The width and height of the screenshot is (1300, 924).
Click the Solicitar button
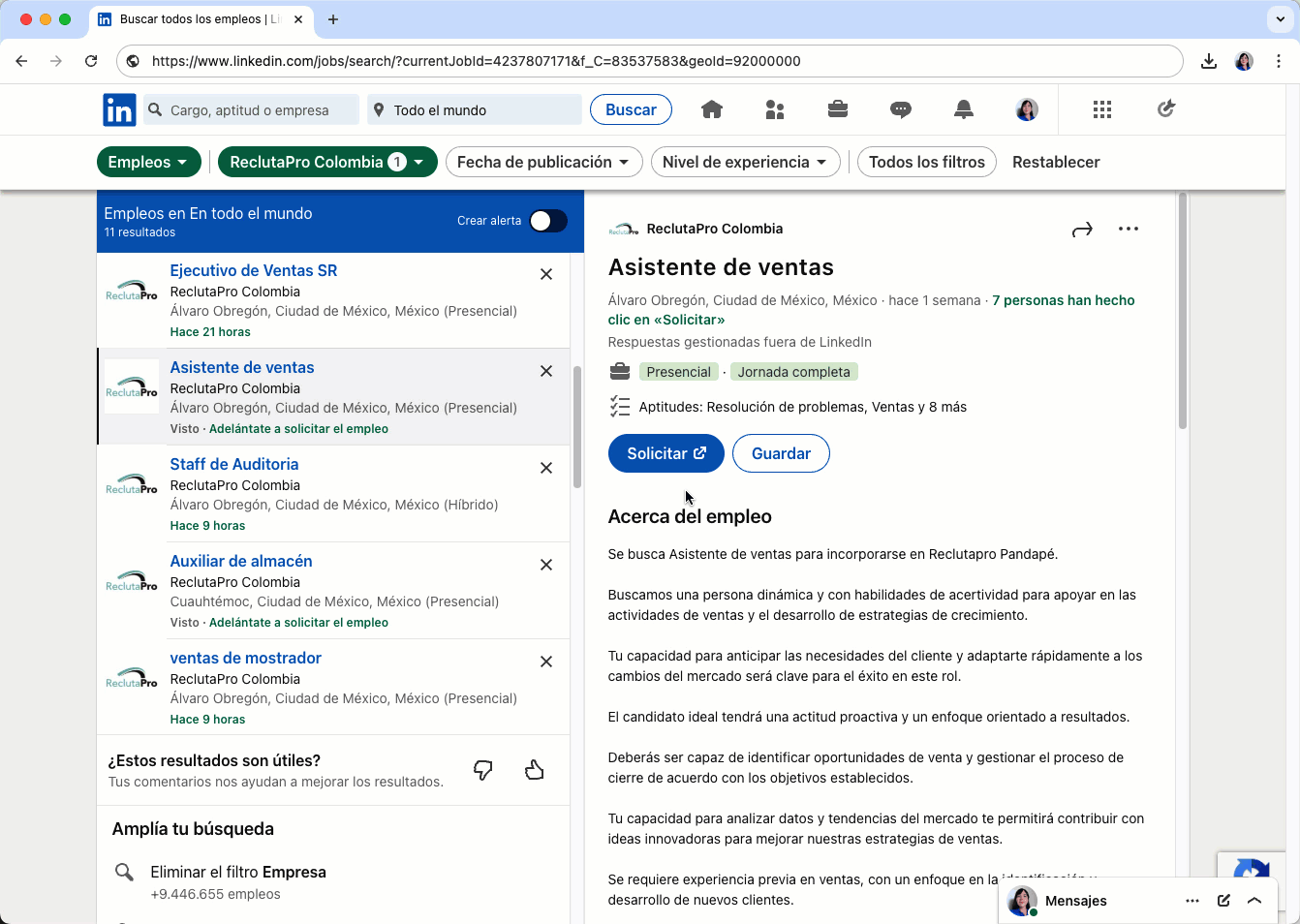point(665,453)
